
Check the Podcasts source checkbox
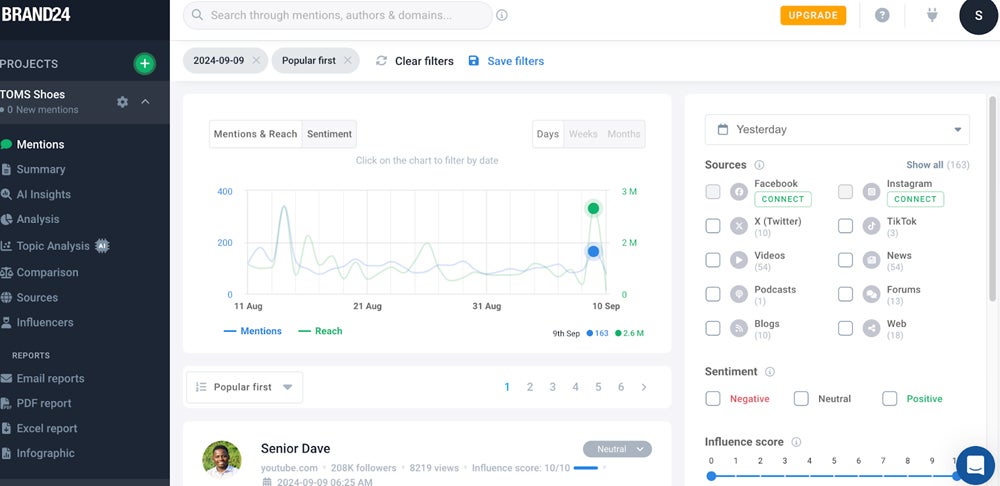pos(712,294)
